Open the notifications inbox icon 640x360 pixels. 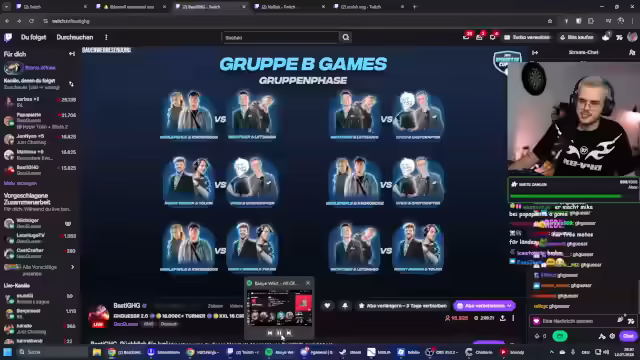(480, 37)
